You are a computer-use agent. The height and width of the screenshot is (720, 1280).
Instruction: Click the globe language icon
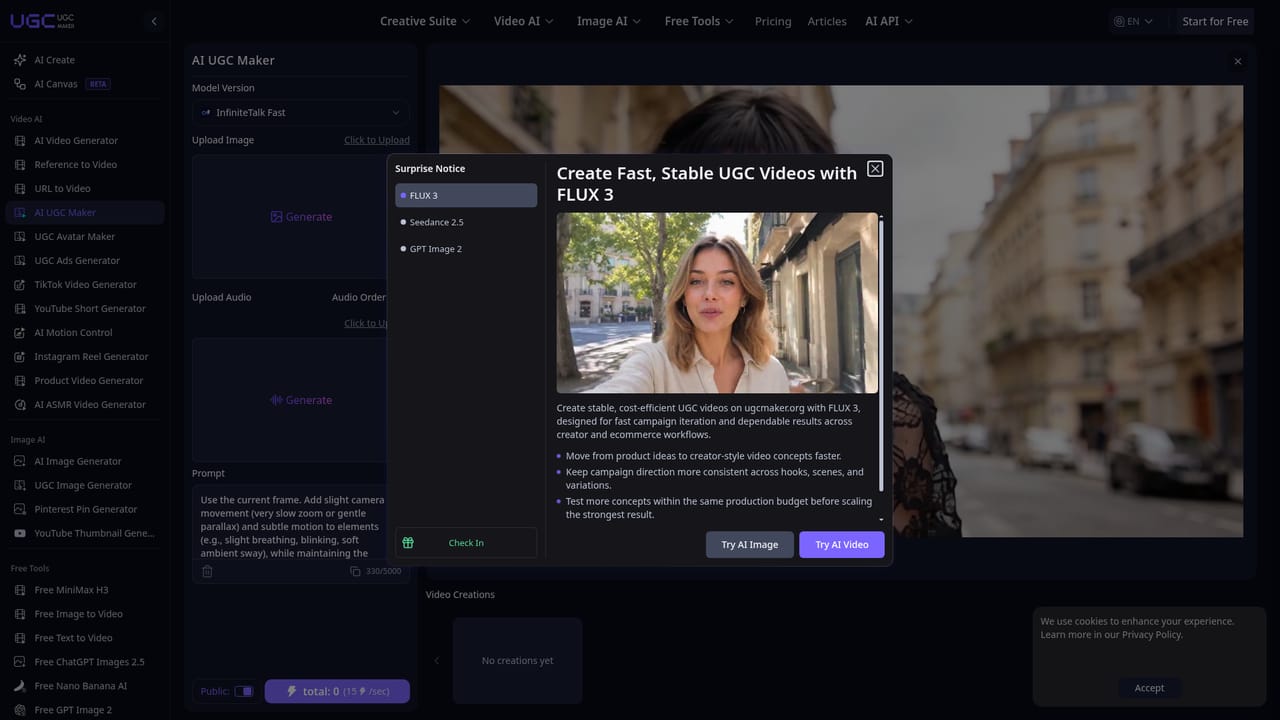[x=1119, y=21]
